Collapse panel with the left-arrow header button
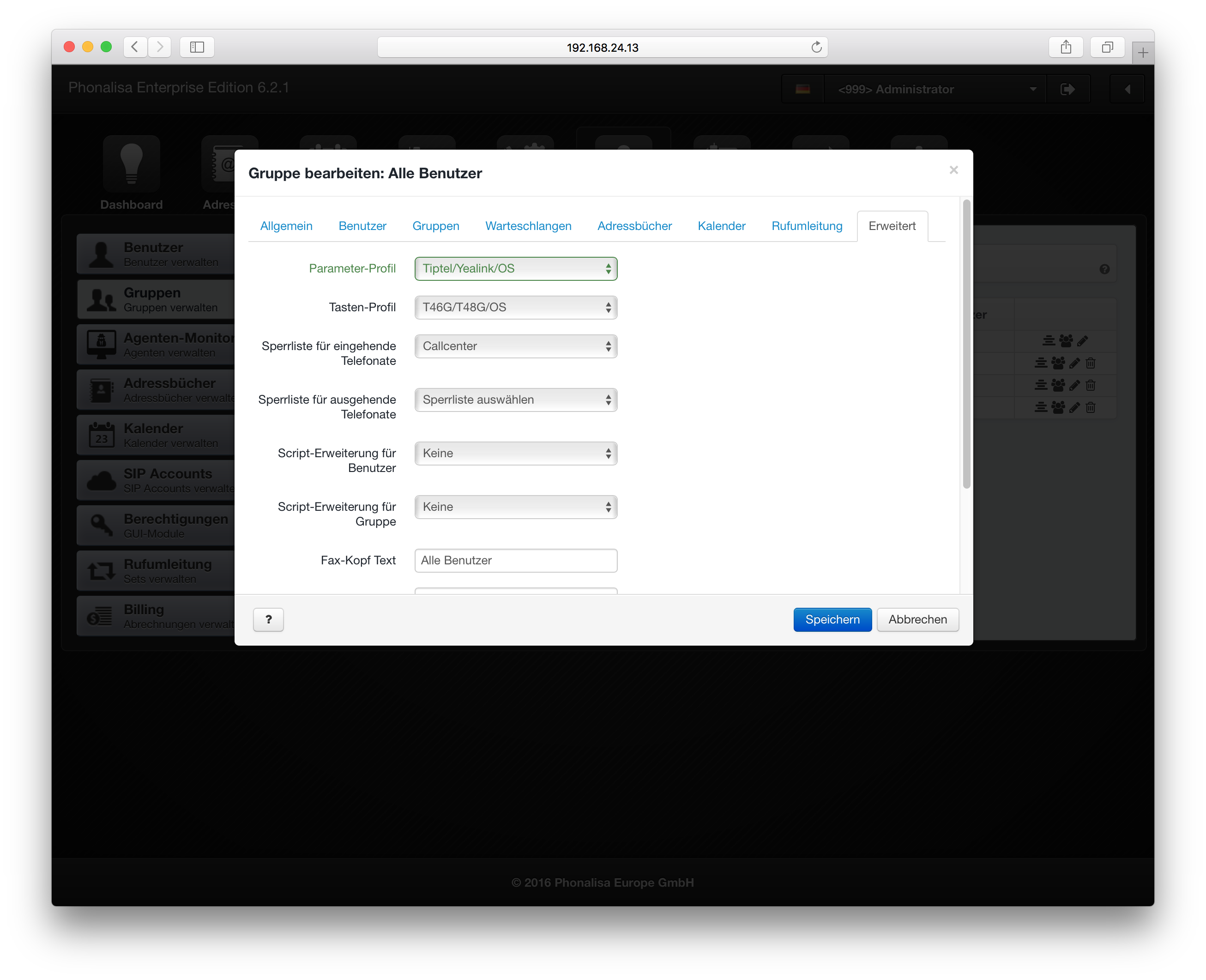 pos(1127,89)
